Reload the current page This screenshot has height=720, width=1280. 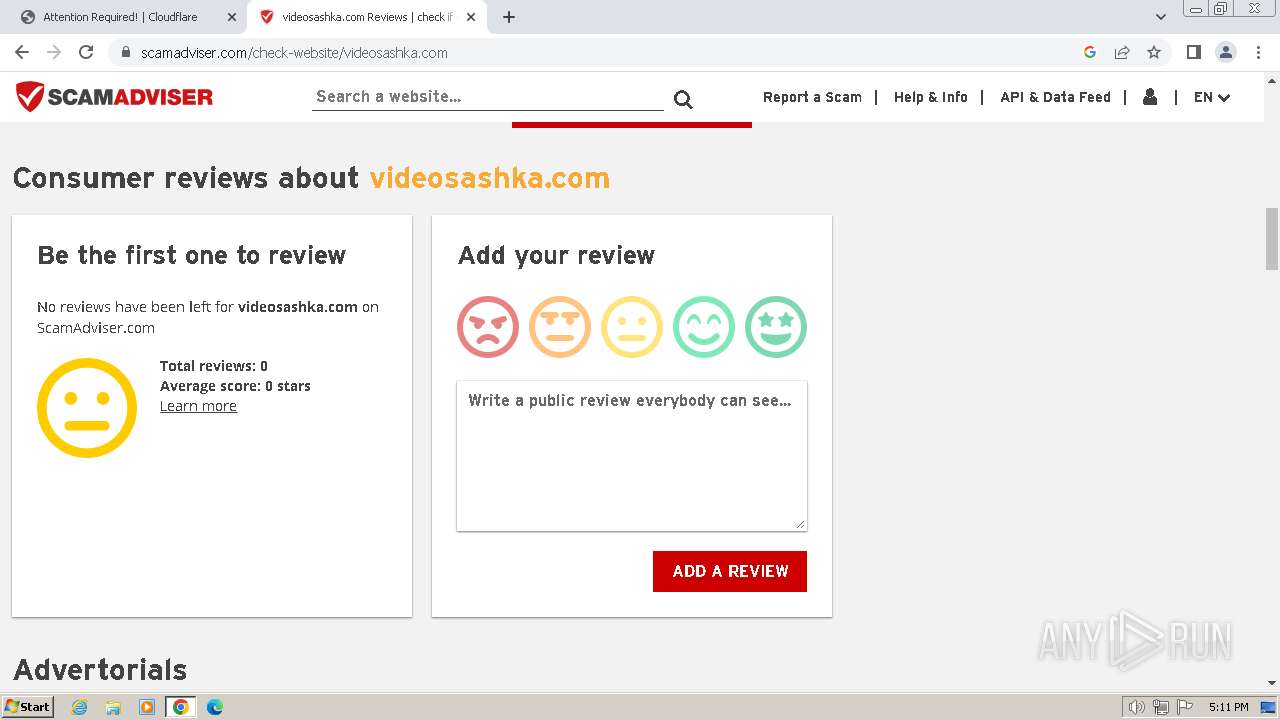pyautogui.click(x=86, y=52)
